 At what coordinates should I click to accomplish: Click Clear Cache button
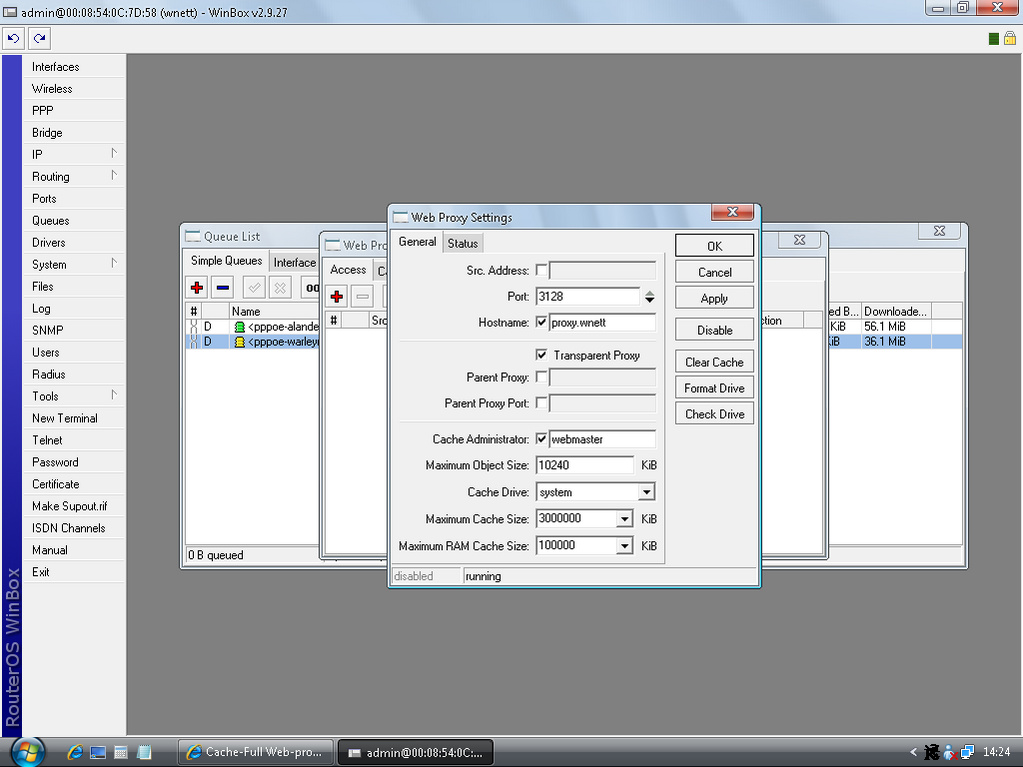point(714,362)
